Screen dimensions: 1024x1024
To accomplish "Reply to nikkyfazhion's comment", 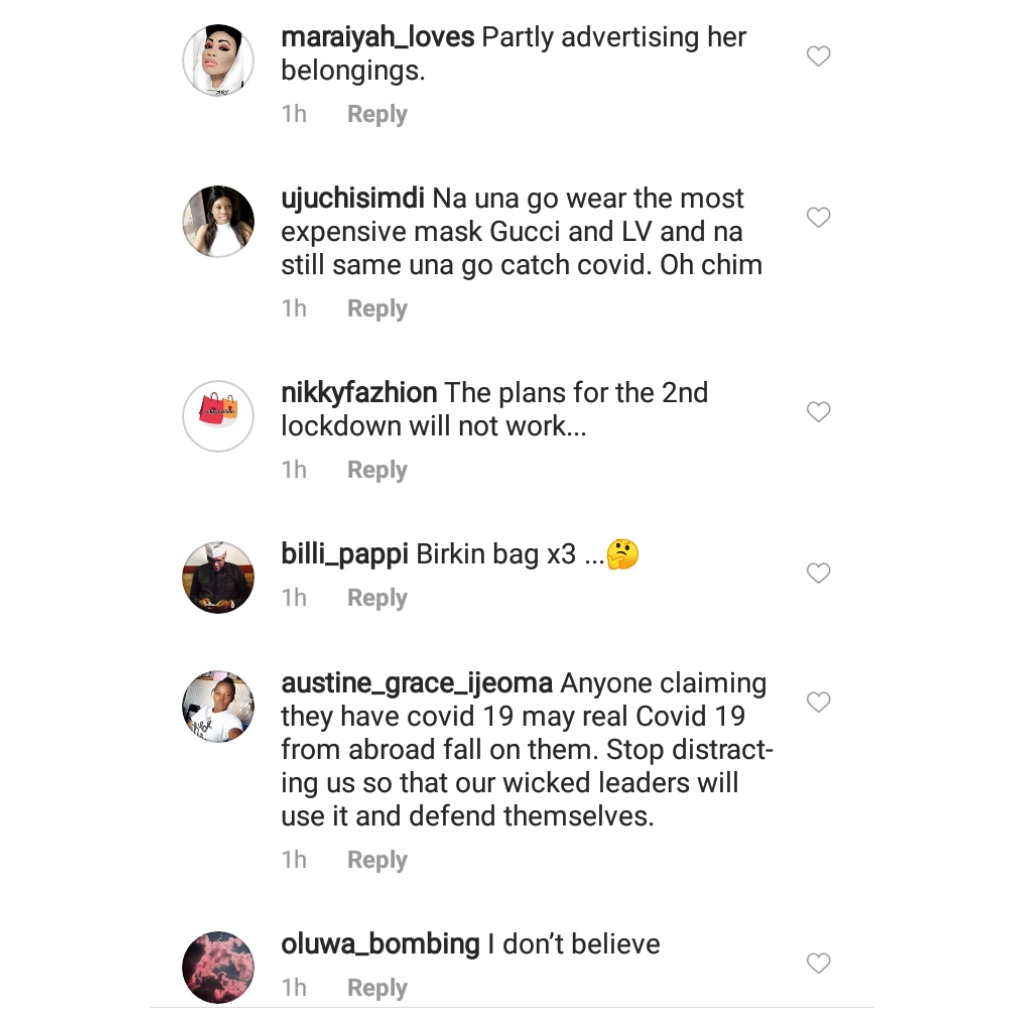I will pyautogui.click(x=377, y=468).
